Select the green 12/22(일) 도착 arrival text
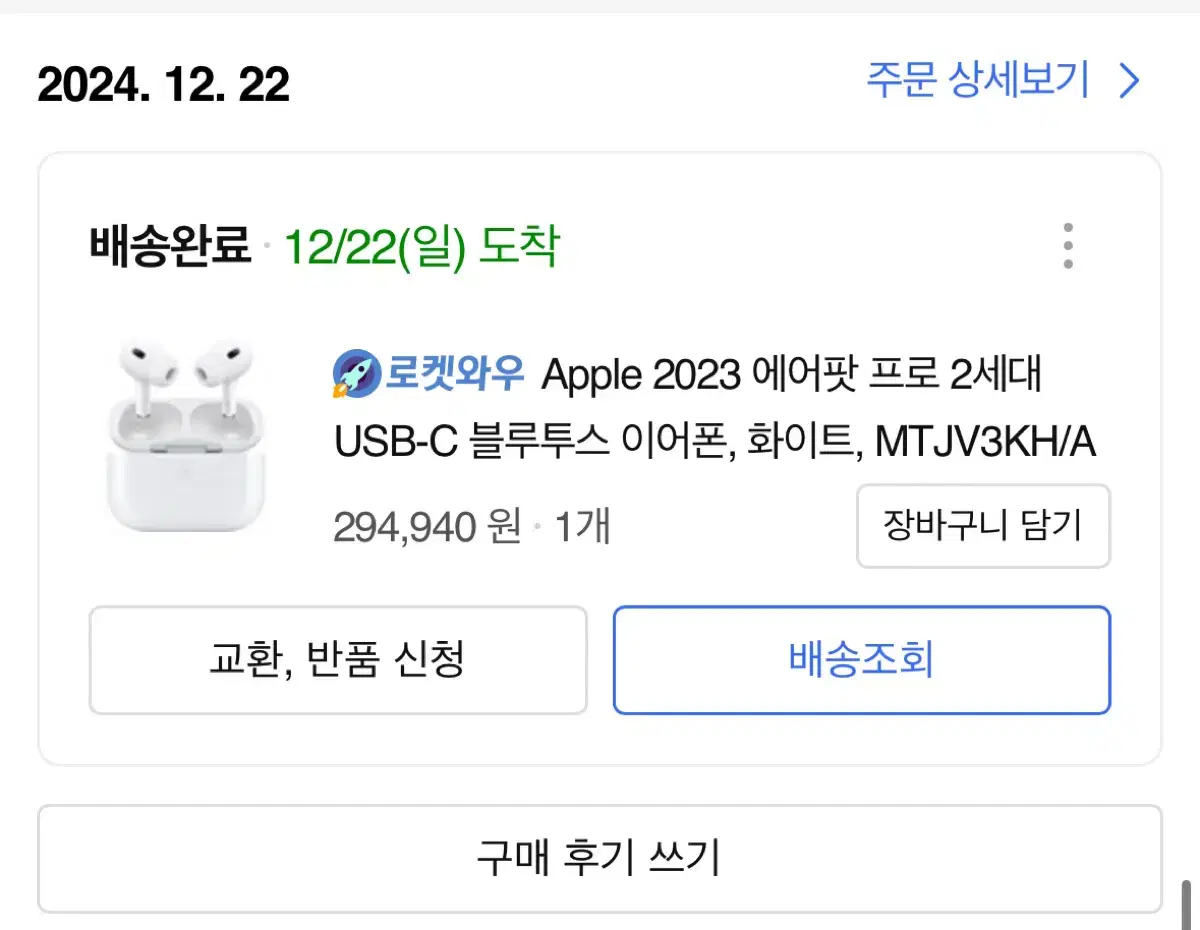 click(x=421, y=245)
